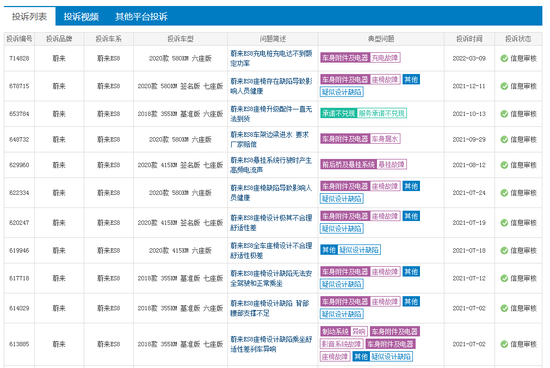Viewport: 550px width, 368px height.
Task: Click the 服务承诺不兑现 tag
Action: pos(382,113)
